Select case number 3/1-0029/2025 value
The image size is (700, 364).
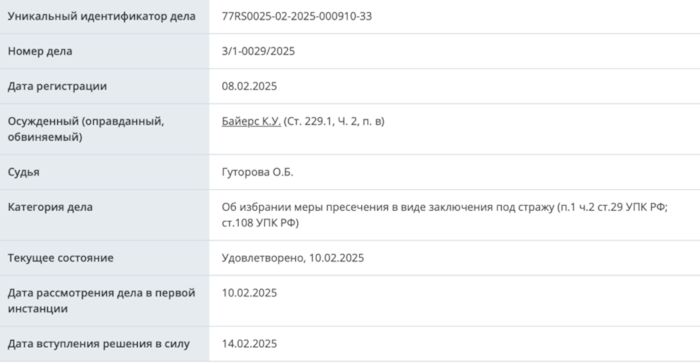click(x=258, y=51)
